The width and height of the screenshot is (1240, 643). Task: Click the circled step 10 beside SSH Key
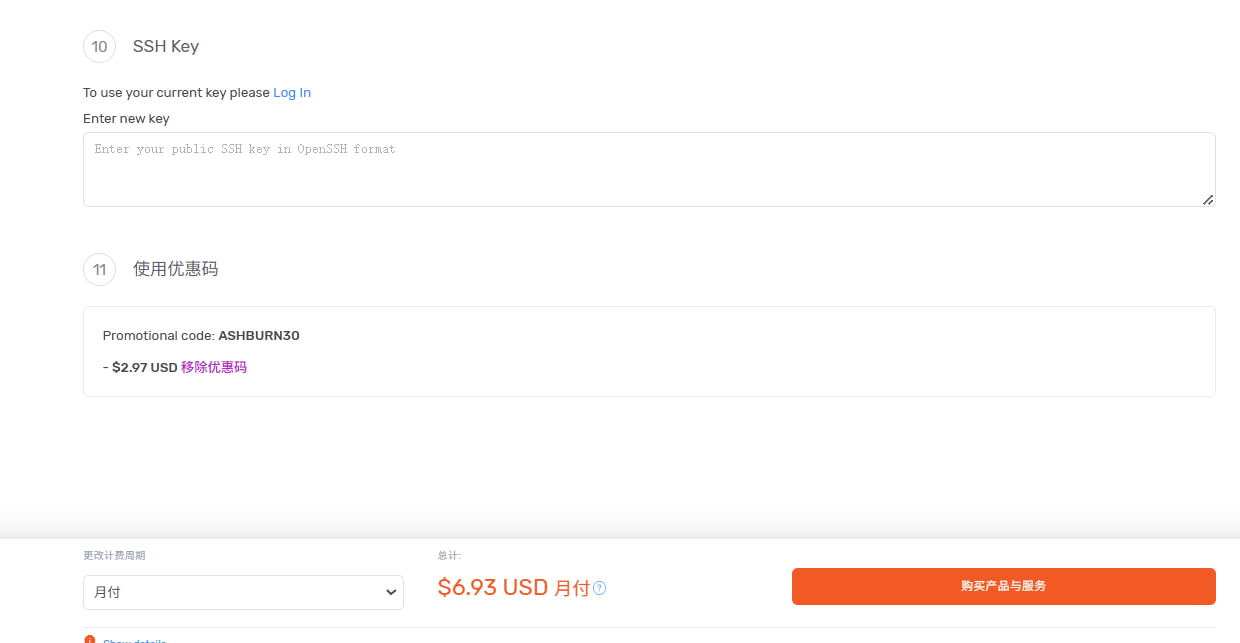(99, 46)
